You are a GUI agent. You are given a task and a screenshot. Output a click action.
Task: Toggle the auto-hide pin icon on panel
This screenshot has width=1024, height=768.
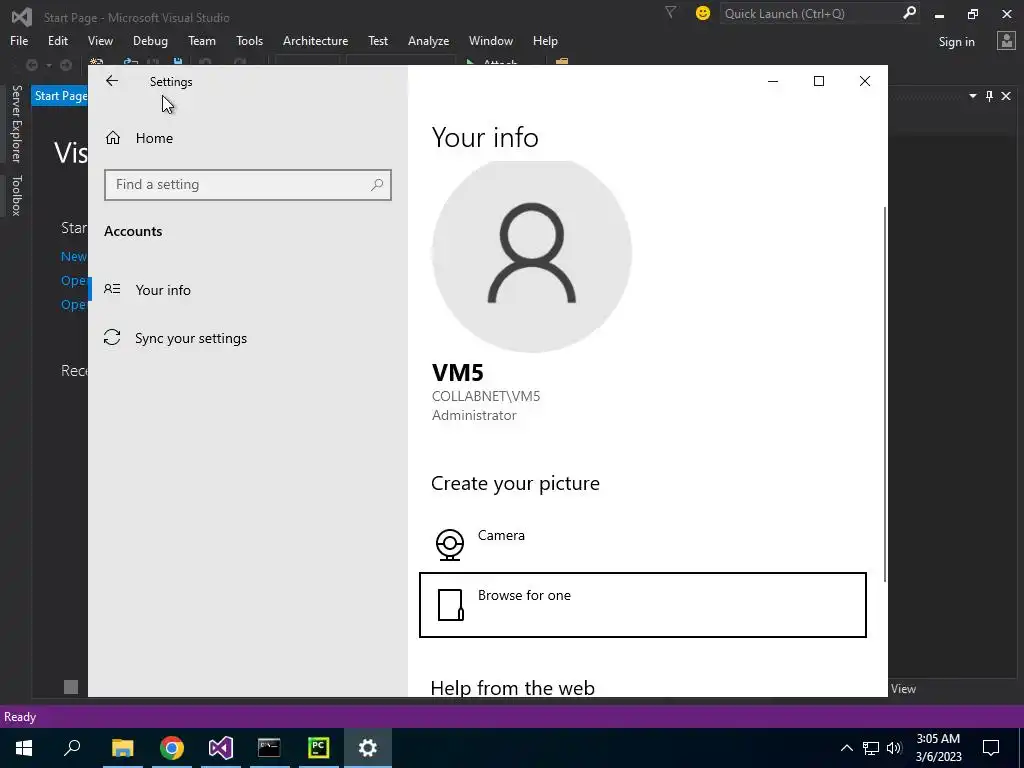click(x=989, y=96)
